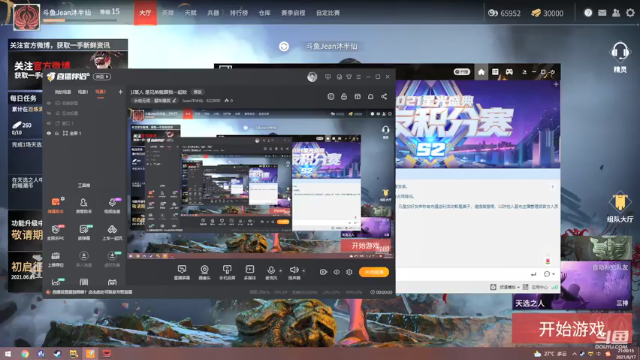Viewport: 640px width, 360px height.
Task: Add a 手机投屏 phone cast source
Action: (227, 272)
